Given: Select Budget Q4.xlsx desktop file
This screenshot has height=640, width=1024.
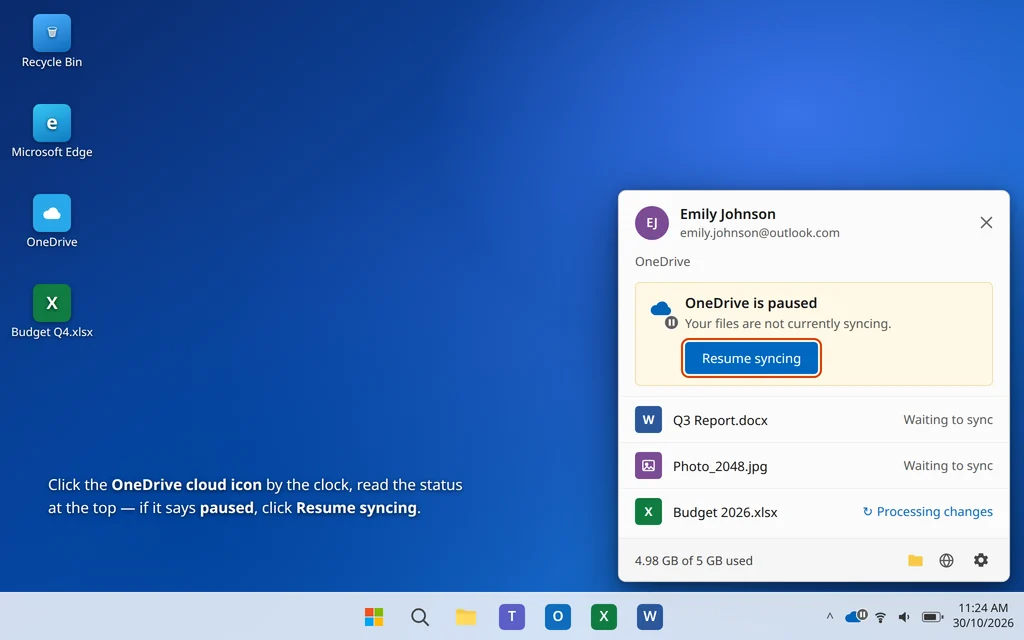Looking at the screenshot, I should (52, 312).
